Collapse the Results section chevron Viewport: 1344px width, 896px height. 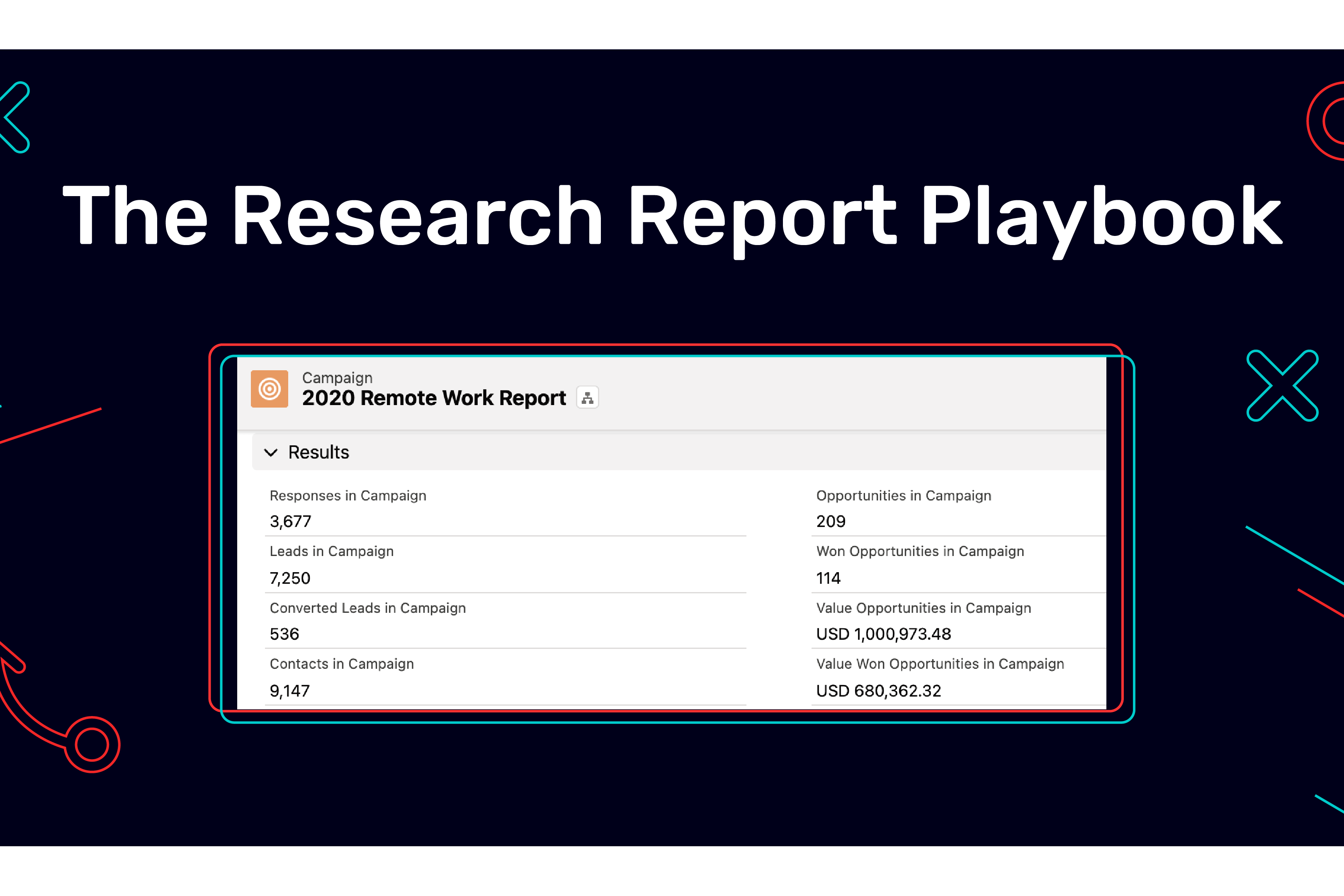coord(271,453)
